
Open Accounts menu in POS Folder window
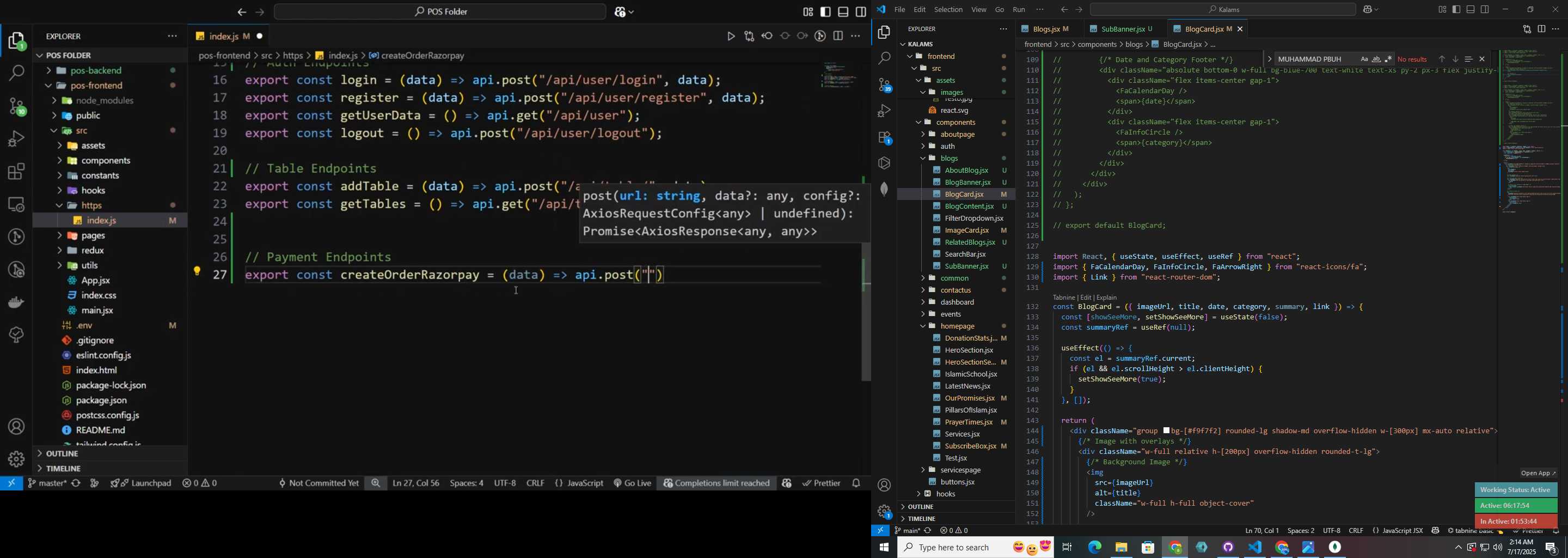(x=16, y=427)
